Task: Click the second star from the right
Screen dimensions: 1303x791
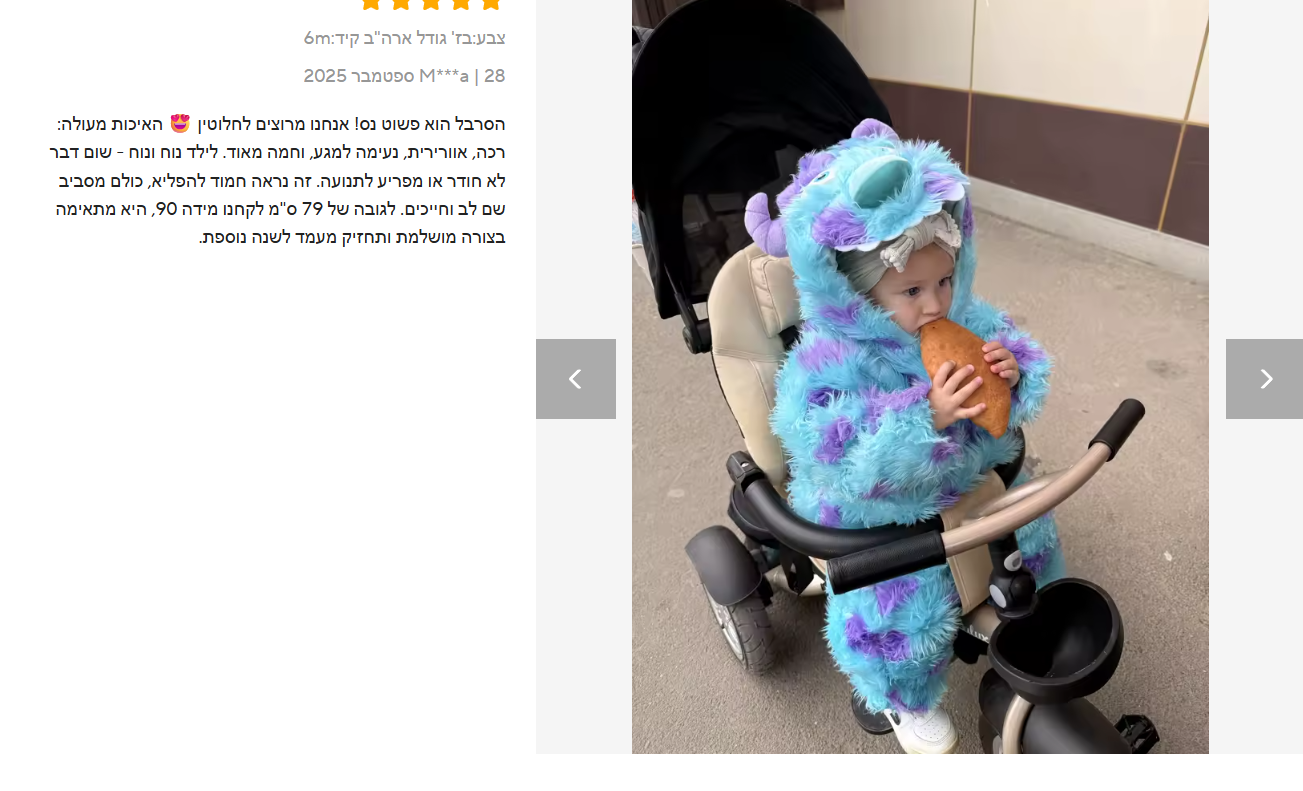Action: coord(461,3)
